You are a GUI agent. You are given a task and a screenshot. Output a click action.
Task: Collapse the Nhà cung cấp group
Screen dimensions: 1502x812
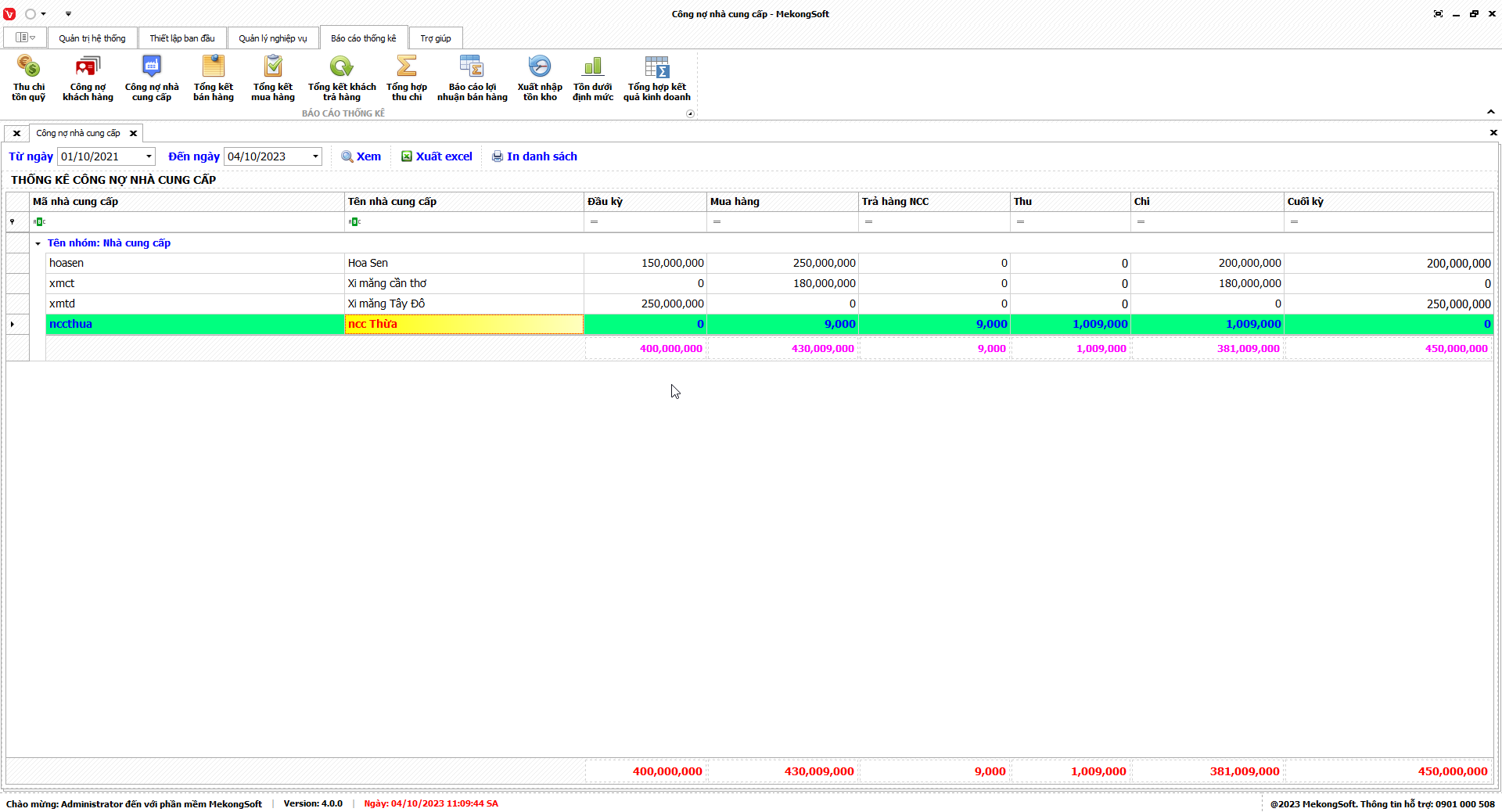(x=38, y=243)
